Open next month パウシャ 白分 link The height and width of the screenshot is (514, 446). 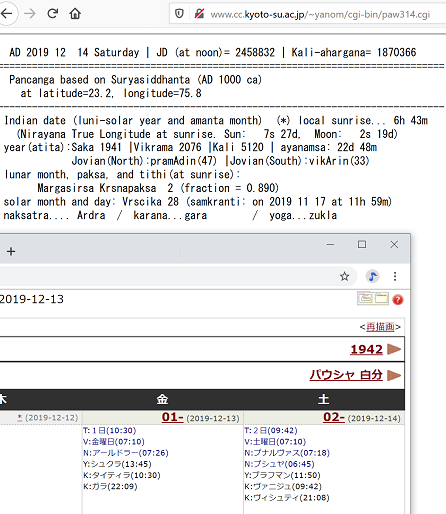346,375
